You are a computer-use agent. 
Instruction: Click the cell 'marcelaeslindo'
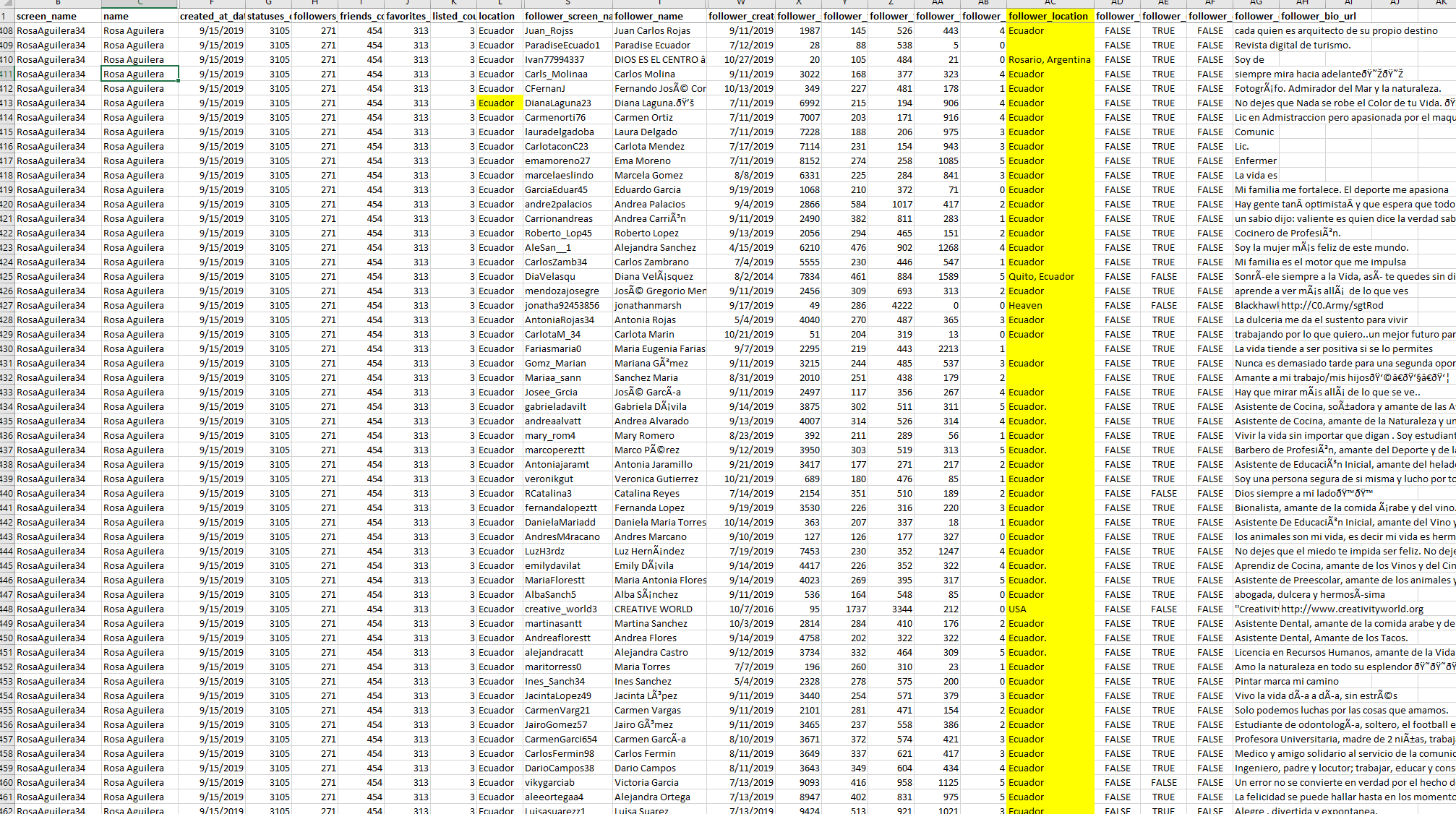coord(568,175)
